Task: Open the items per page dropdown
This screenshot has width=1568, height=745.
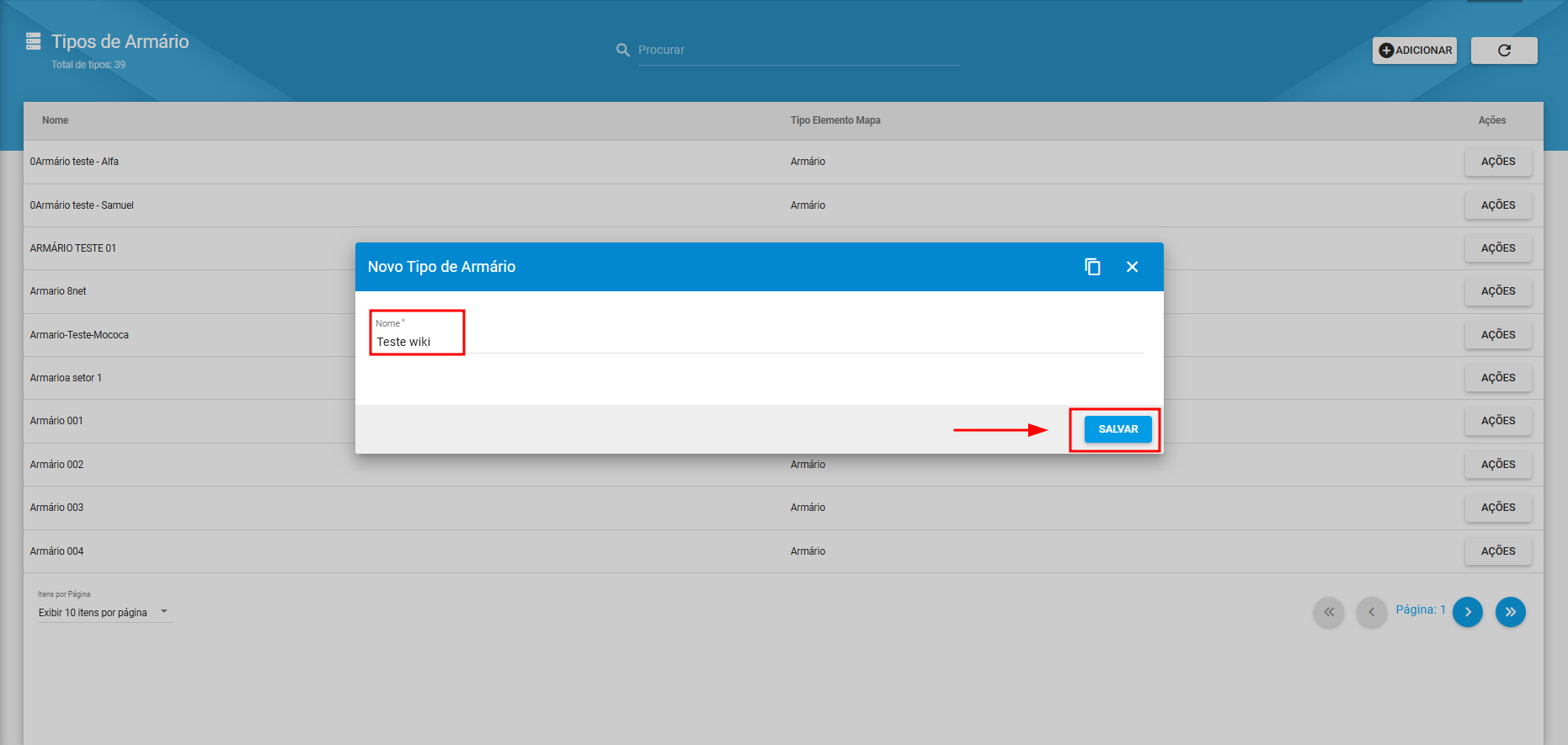Action: pyautogui.click(x=104, y=612)
